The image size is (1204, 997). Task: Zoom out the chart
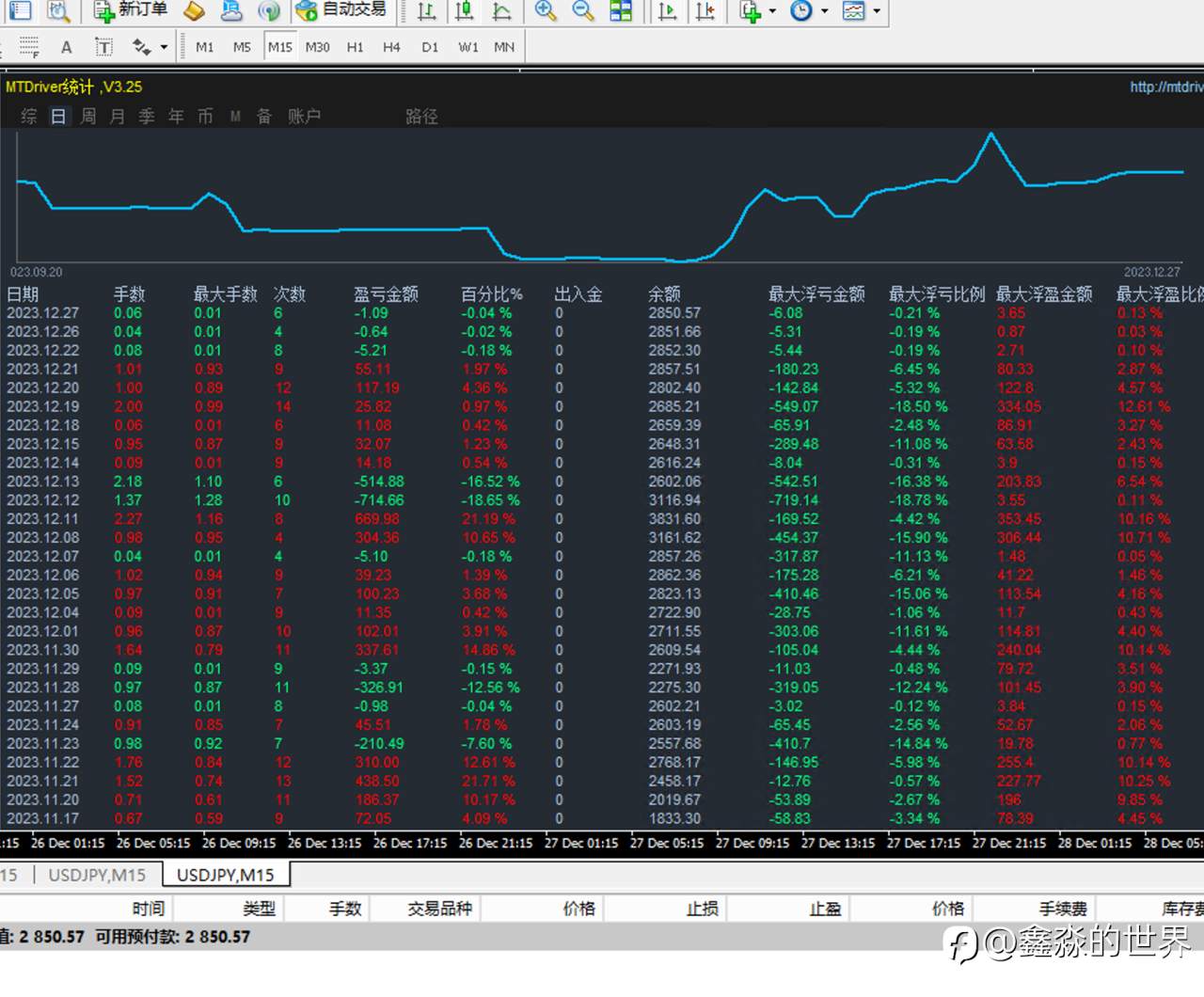pos(582,10)
